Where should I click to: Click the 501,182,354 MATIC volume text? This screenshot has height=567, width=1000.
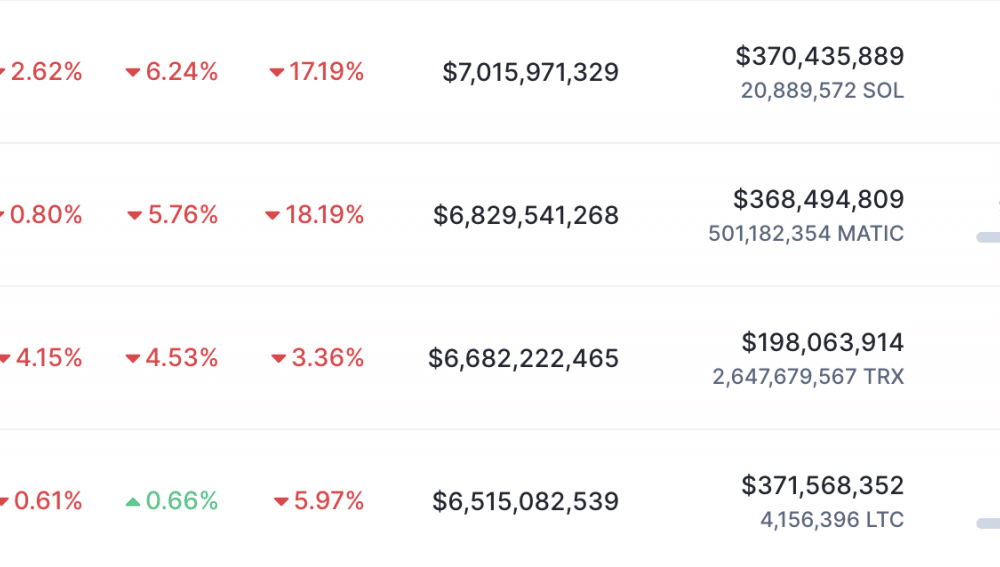(806, 233)
